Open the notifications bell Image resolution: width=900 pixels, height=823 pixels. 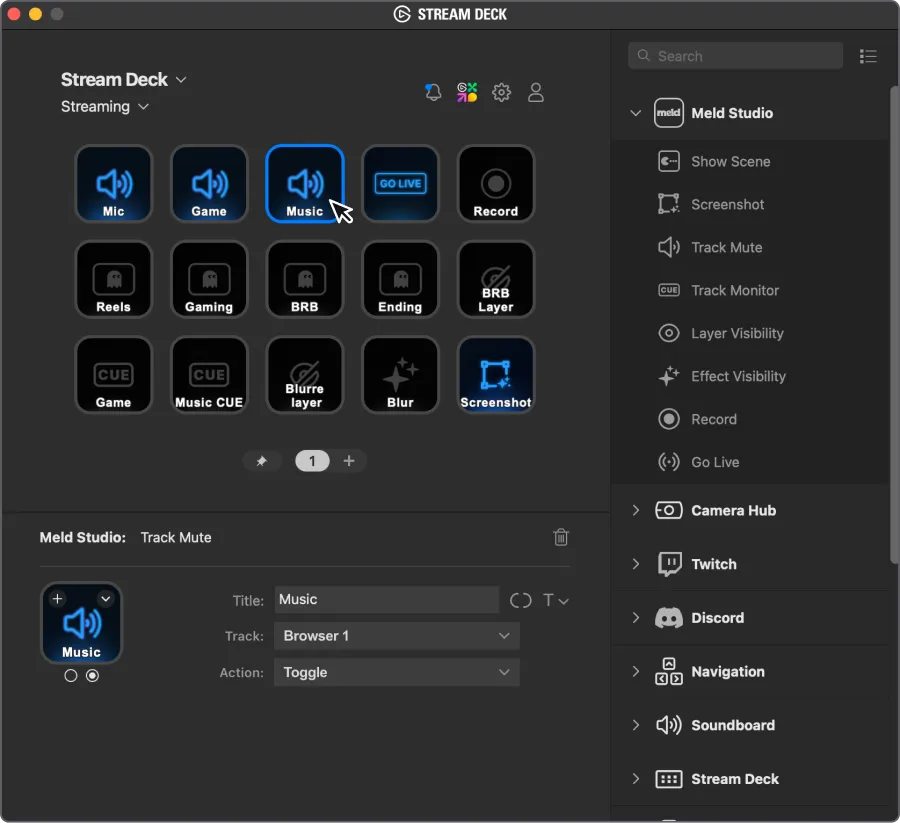433,91
